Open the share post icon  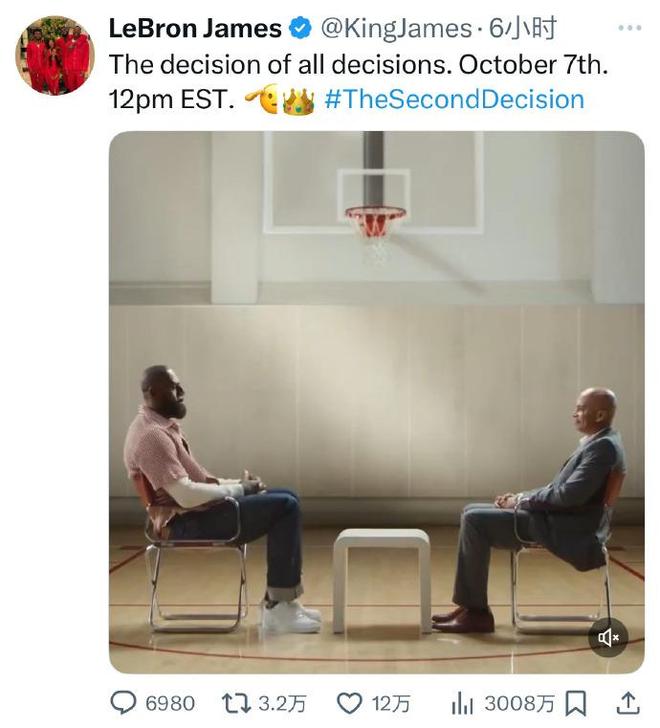pos(626,703)
